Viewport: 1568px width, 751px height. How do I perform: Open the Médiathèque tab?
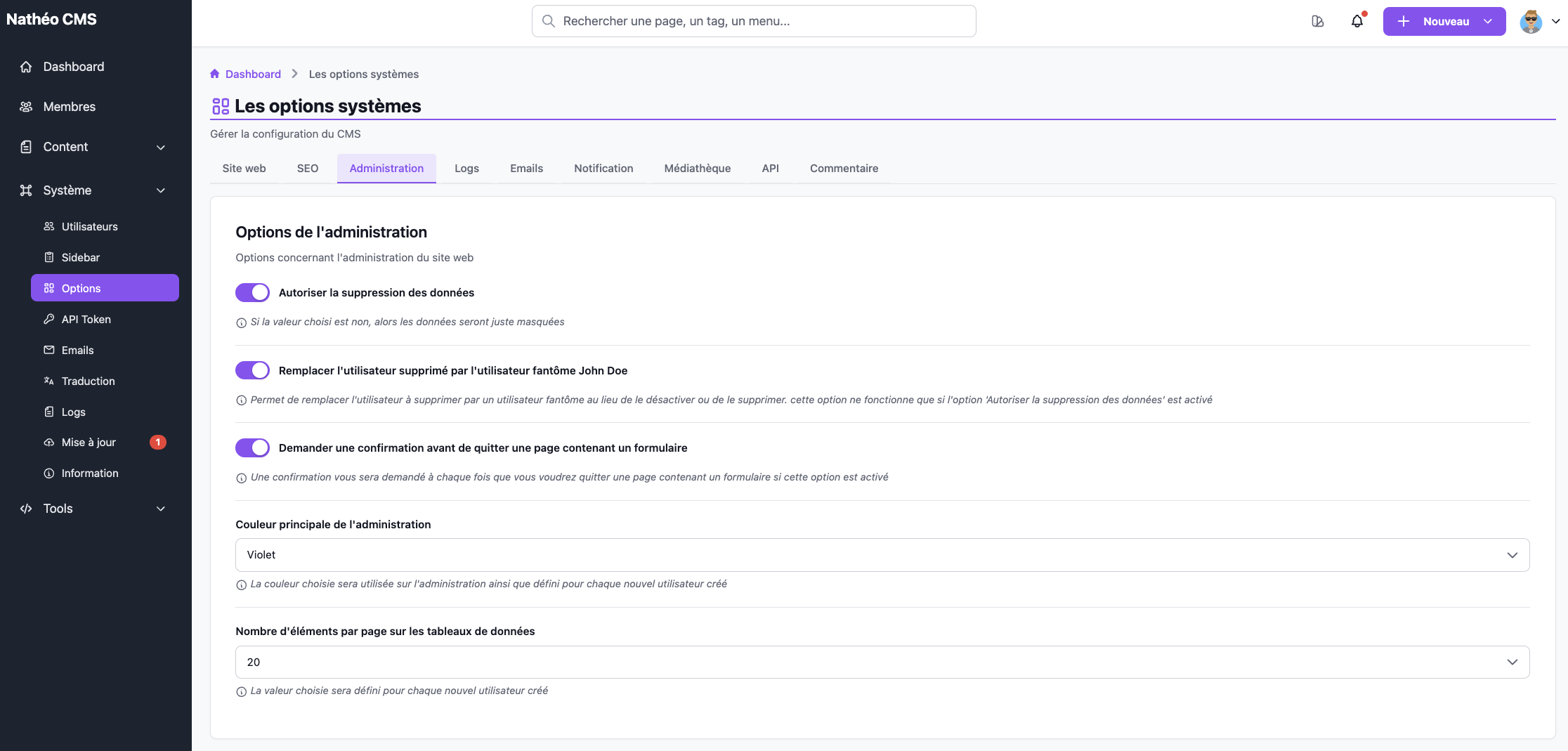click(x=697, y=168)
